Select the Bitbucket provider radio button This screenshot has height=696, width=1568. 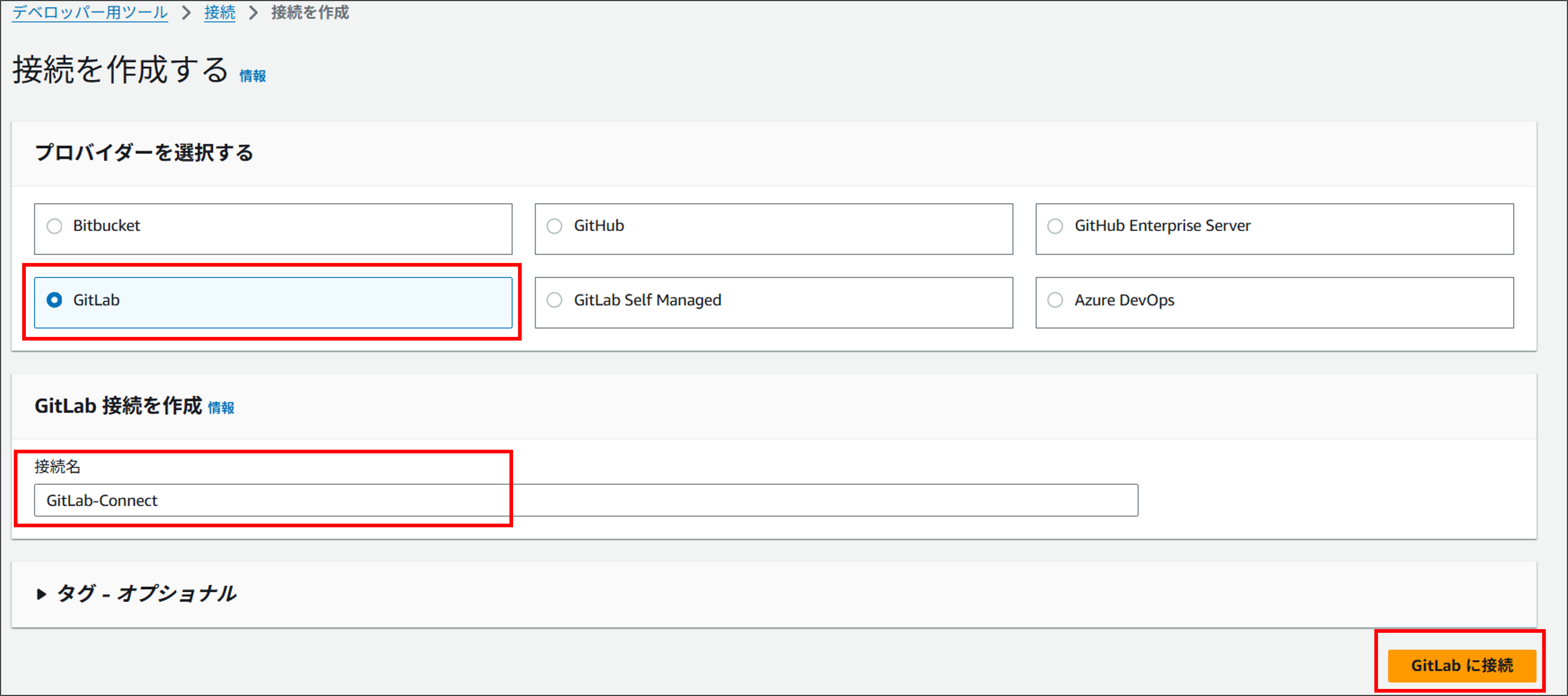click(x=54, y=226)
